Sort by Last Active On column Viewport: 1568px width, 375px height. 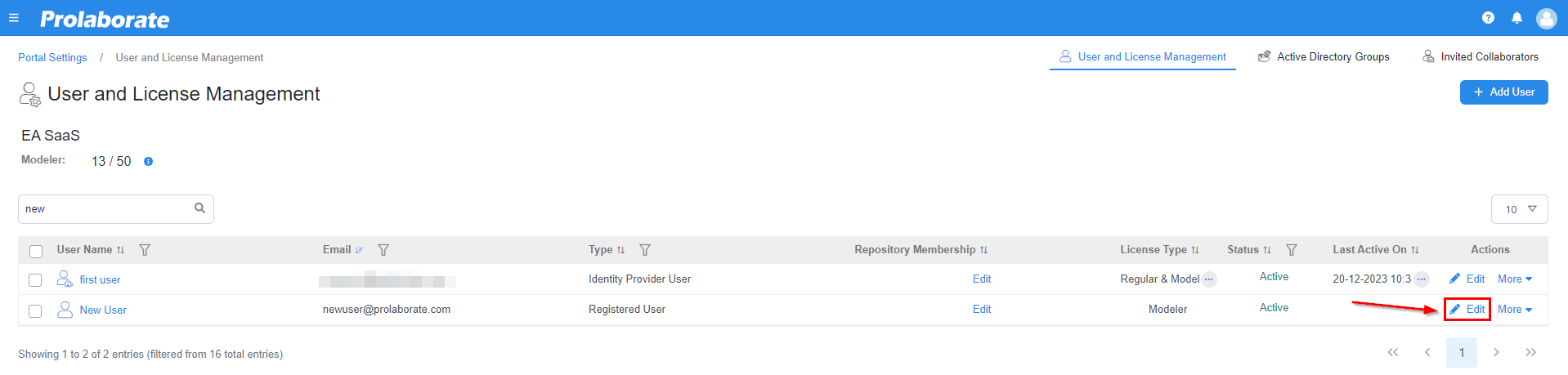click(1414, 250)
